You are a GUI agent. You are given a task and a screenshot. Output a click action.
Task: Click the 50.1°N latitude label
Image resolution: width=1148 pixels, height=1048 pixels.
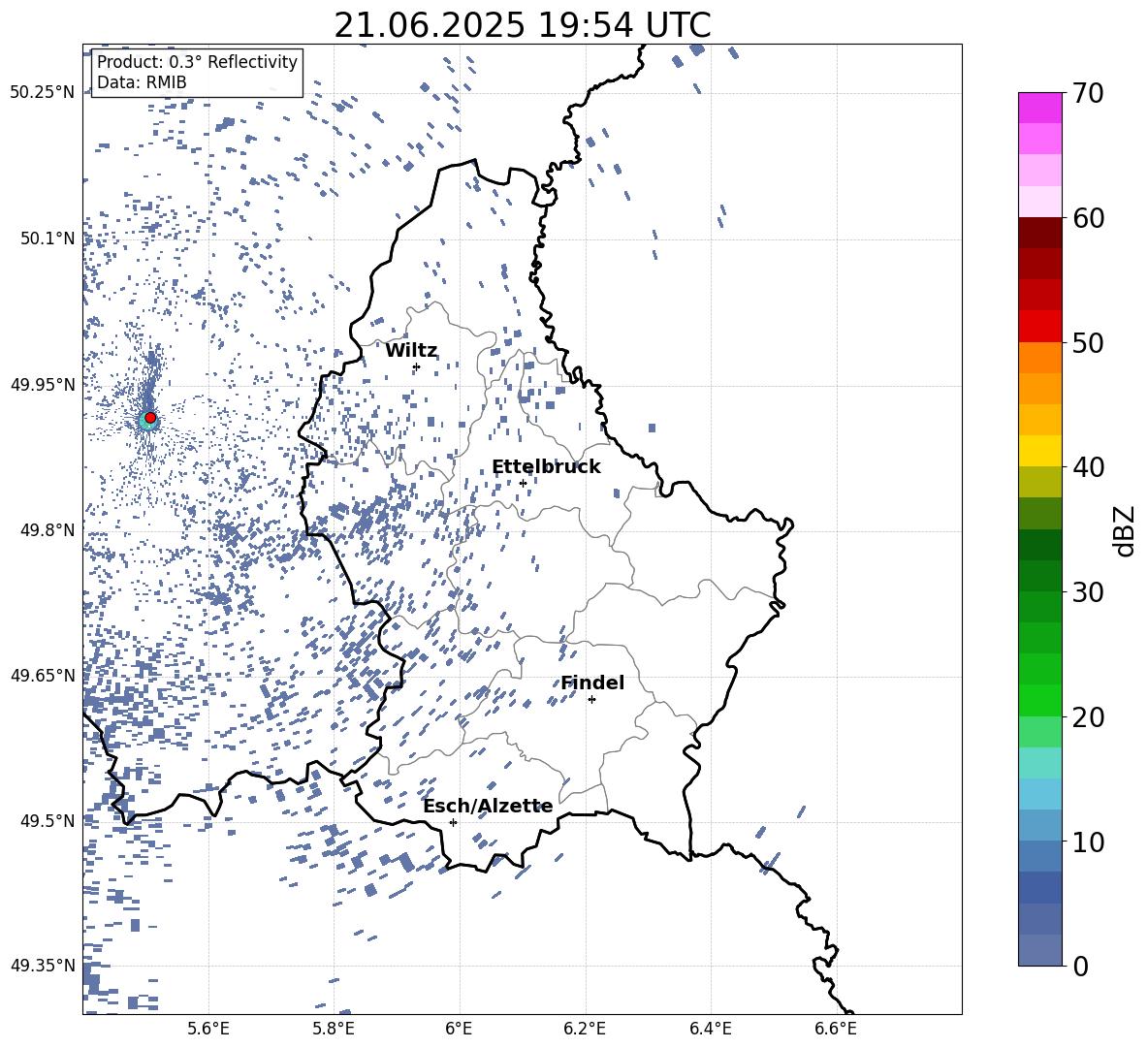click(x=48, y=238)
